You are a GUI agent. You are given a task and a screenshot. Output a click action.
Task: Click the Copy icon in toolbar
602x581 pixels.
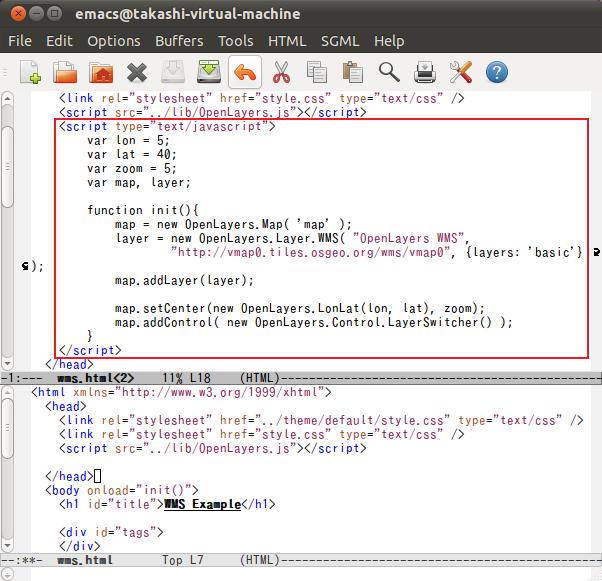(317, 72)
